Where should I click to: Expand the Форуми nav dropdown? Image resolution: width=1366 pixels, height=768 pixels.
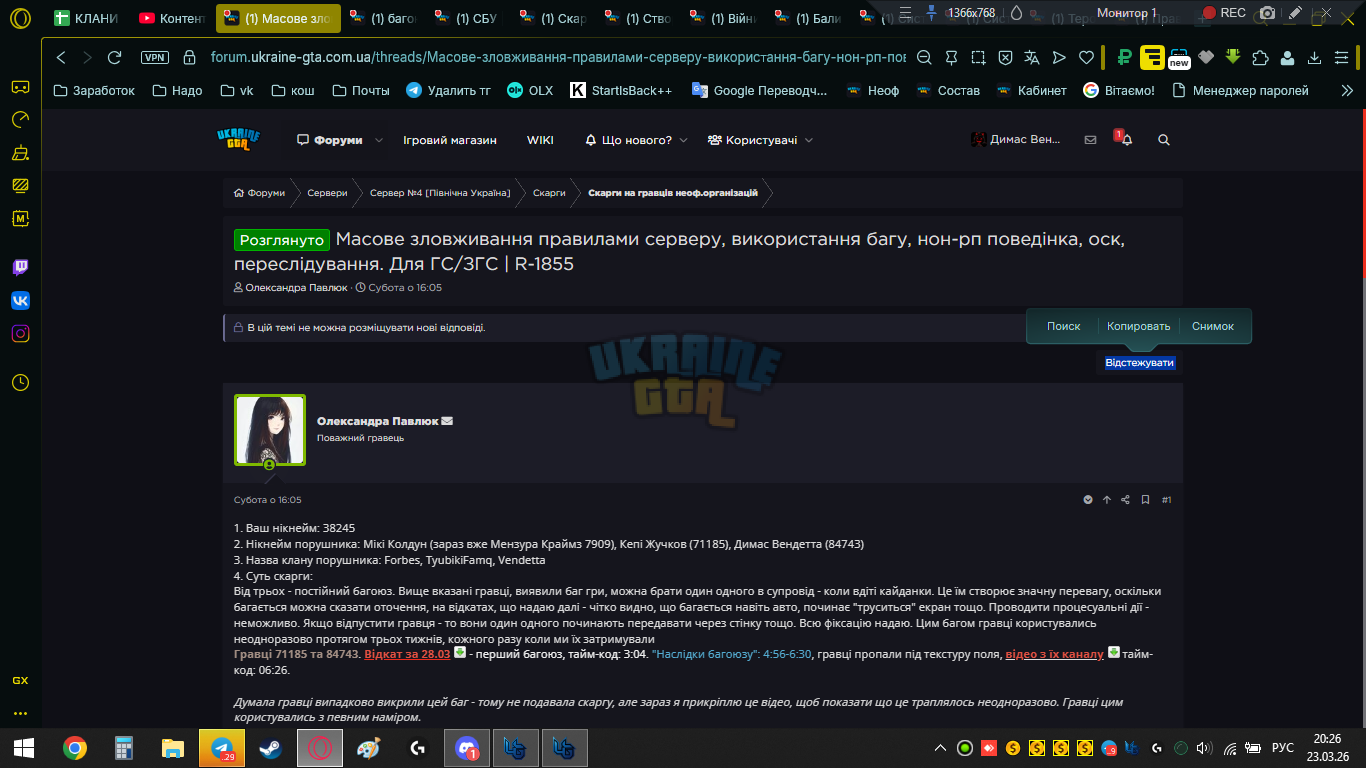[x=379, y=140]
